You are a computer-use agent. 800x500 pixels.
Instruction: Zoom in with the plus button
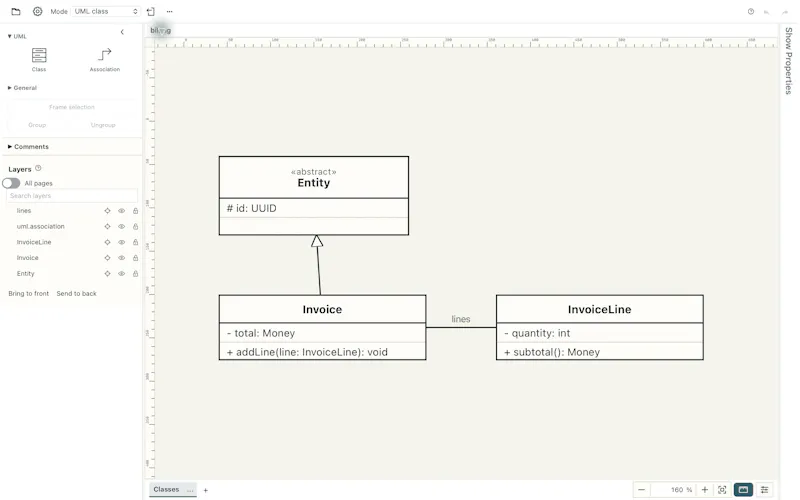pos(705,490)
